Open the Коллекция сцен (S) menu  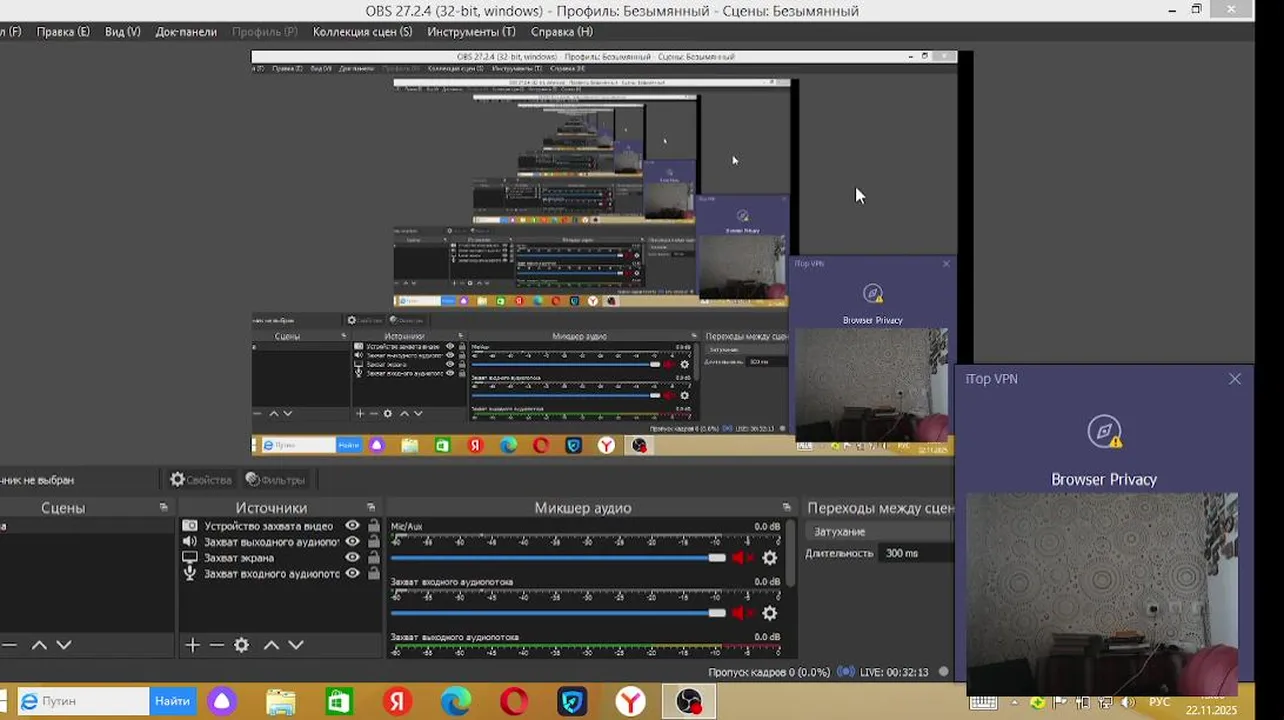pyautogui.click(x=362, y=32)
